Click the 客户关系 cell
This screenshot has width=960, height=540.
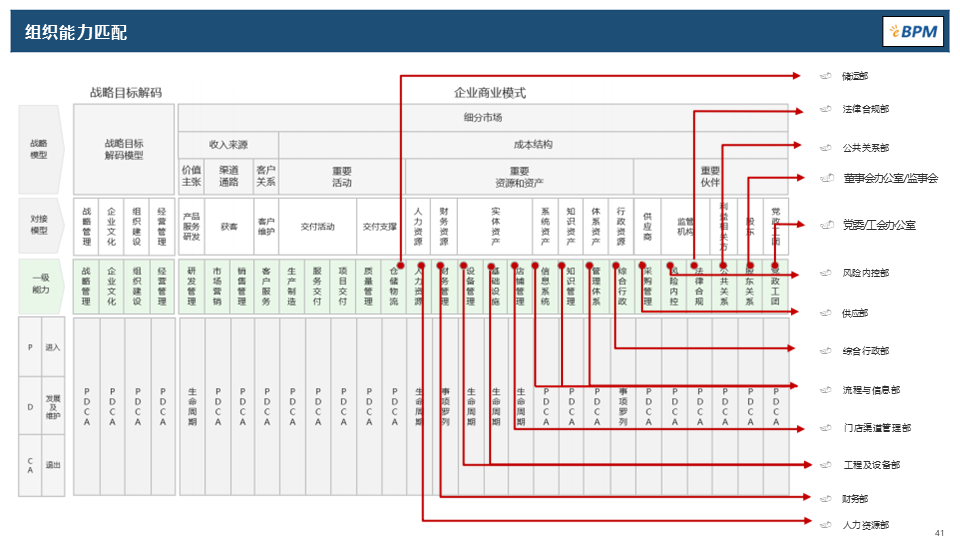click(266, 176)
